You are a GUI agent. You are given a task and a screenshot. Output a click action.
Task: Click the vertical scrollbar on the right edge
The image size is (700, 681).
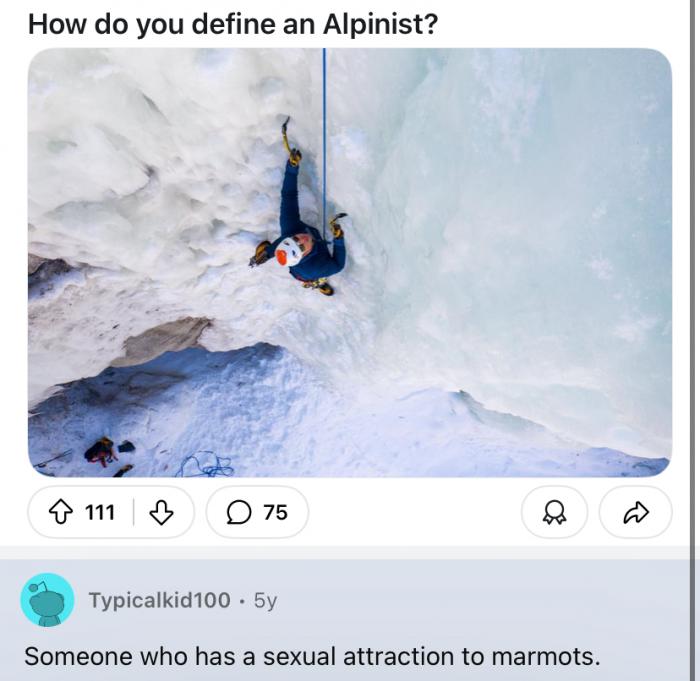(x=692, y=340)
